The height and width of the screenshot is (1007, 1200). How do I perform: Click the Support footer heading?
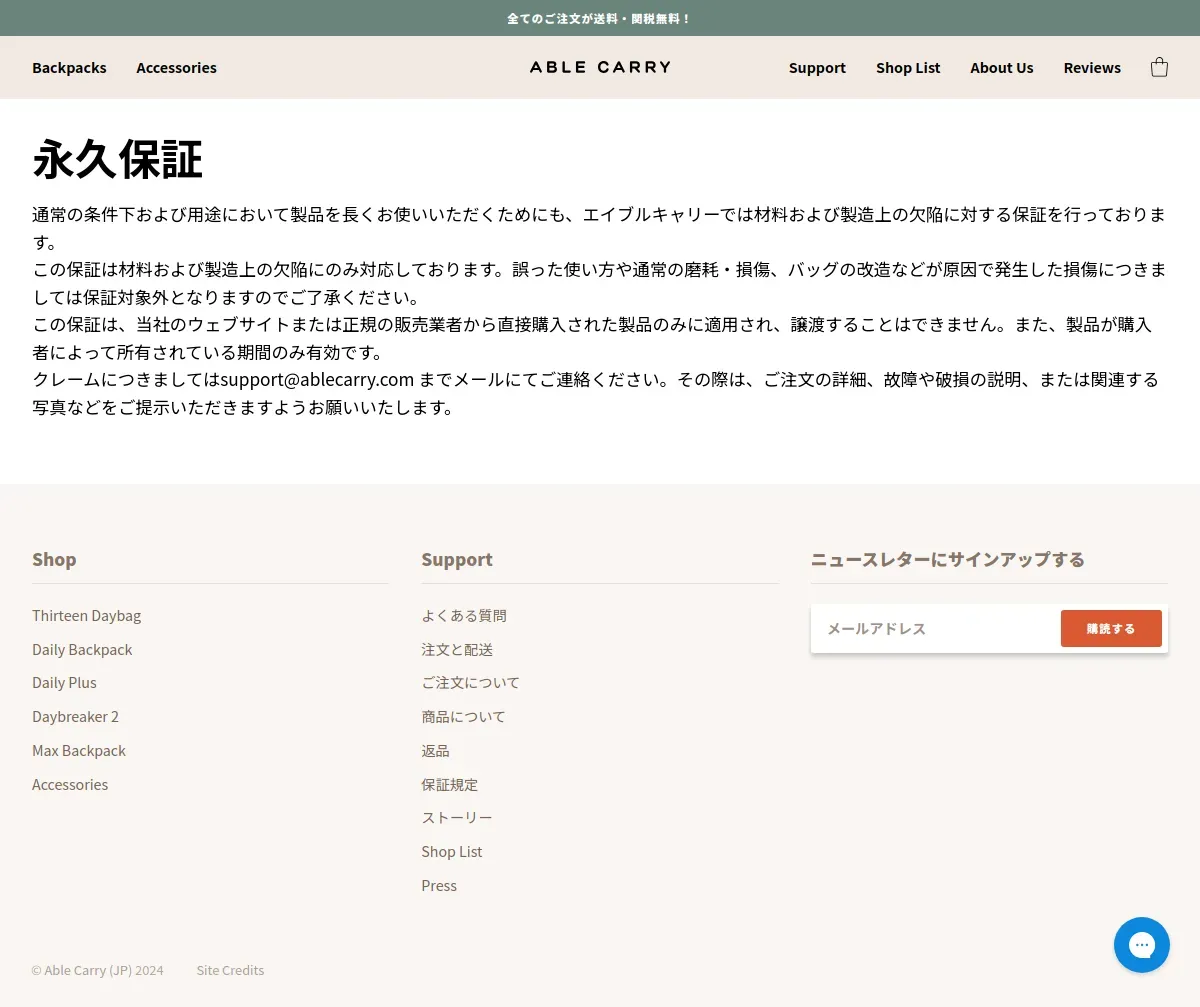pyautogui.click(x=457, y=560)
